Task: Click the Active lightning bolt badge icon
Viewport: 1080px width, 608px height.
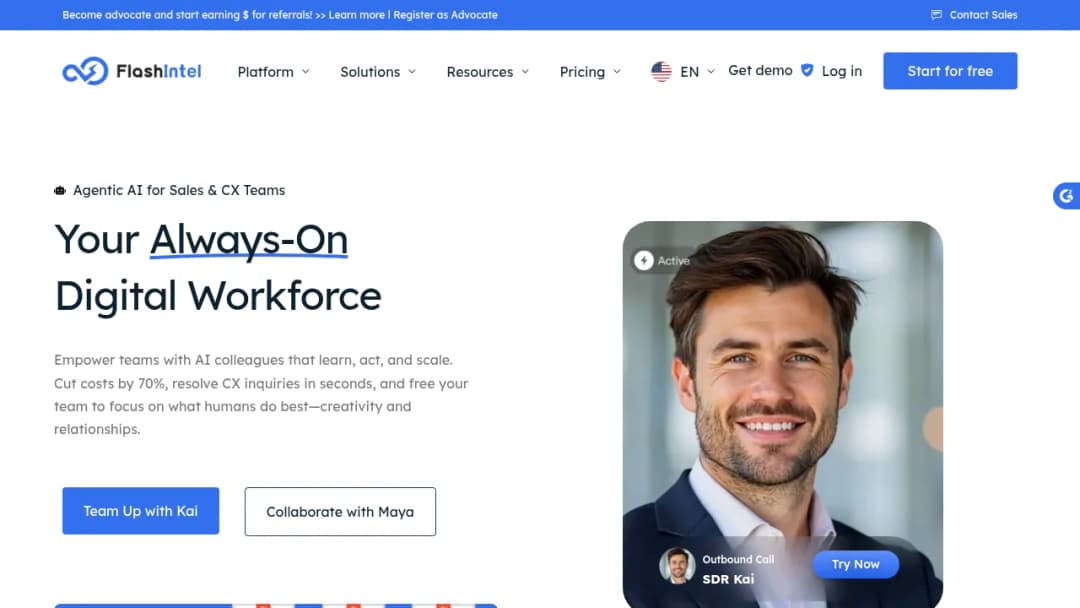Action: (643, 260)
